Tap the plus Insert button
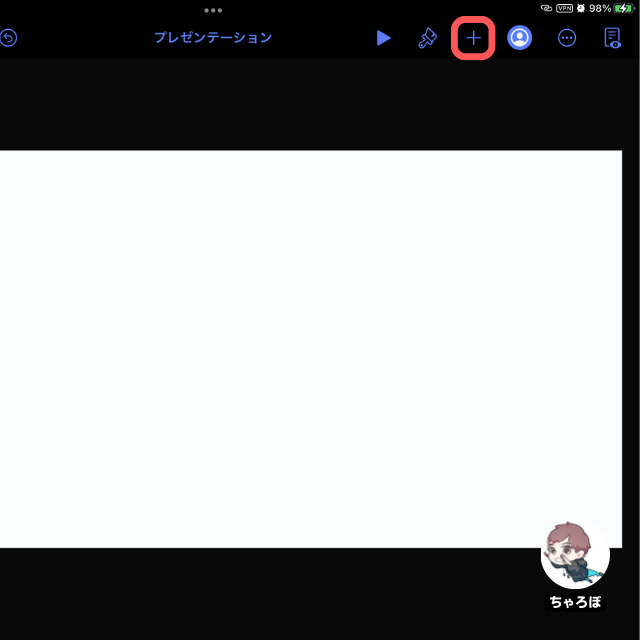640x640 pixels. click(x=473, y=38)
